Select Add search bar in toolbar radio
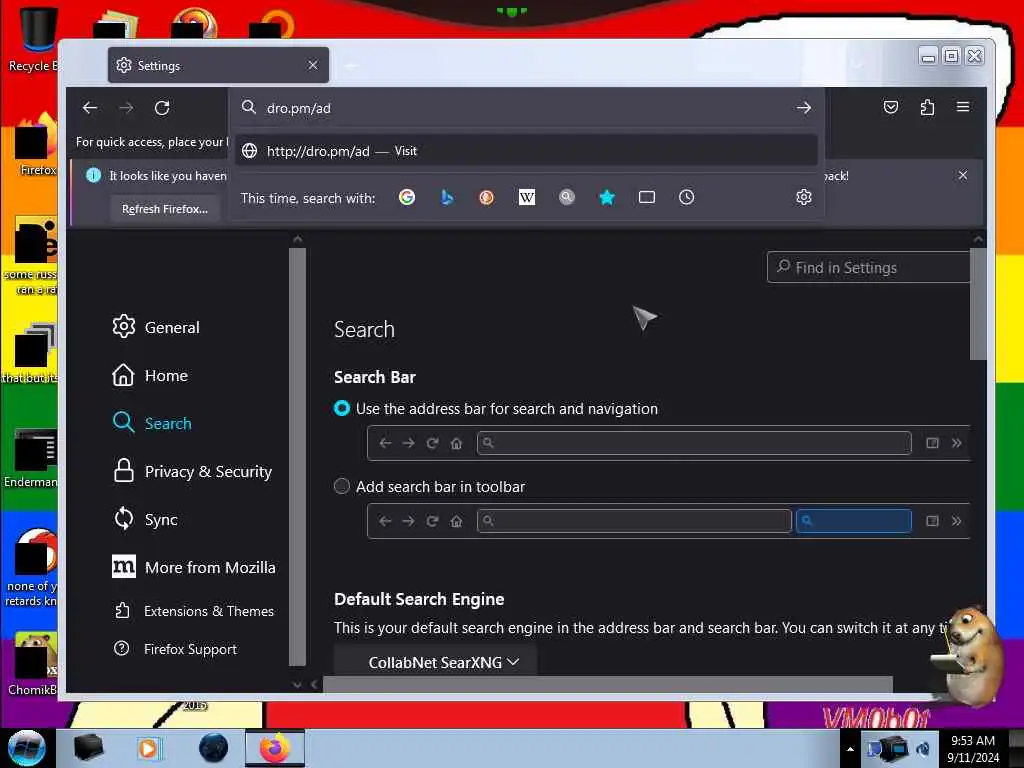Image resolution: width=1024 pixels, height=768 pixels. pos(342,487)
